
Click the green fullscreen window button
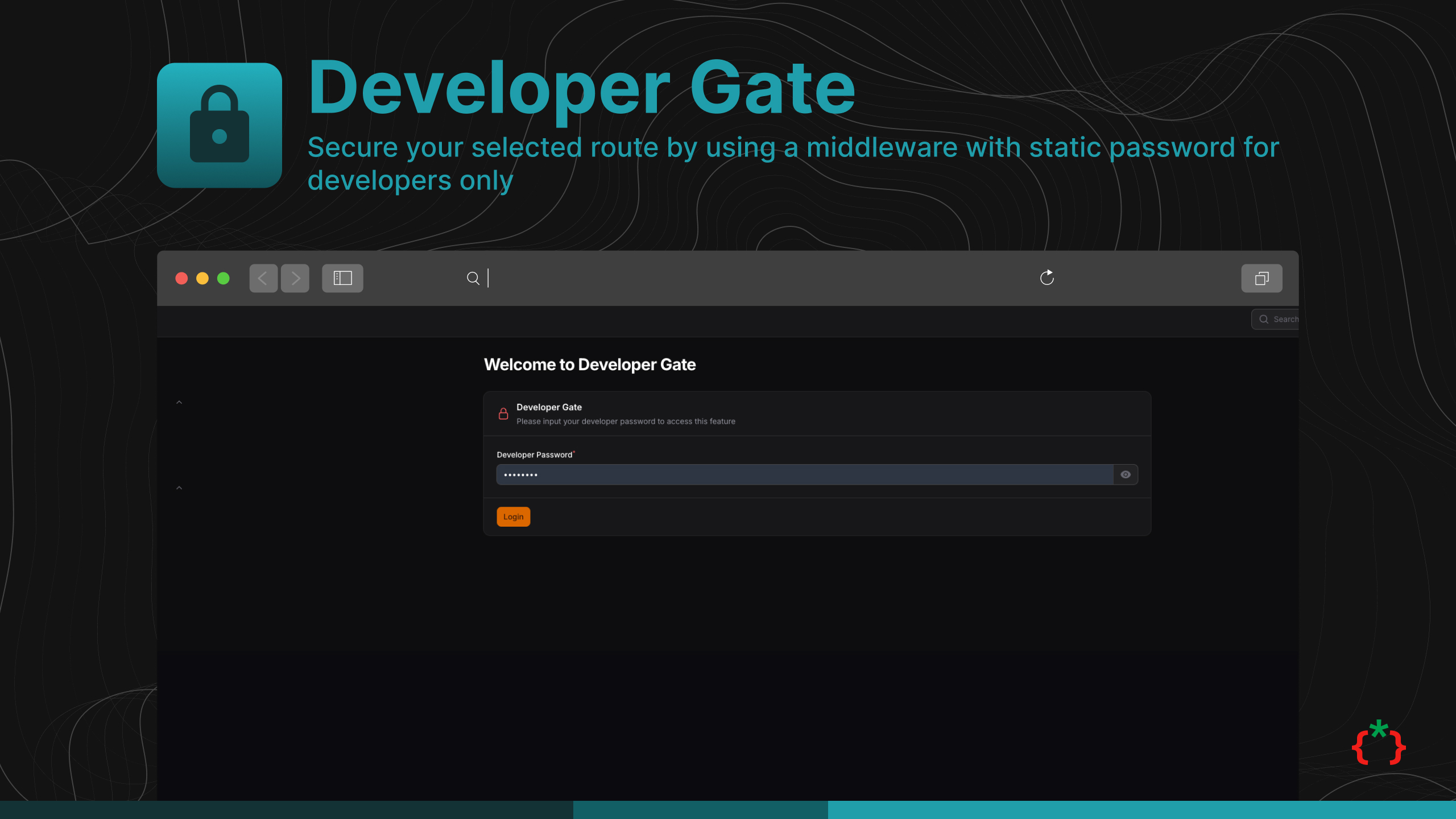click(224, 278)
